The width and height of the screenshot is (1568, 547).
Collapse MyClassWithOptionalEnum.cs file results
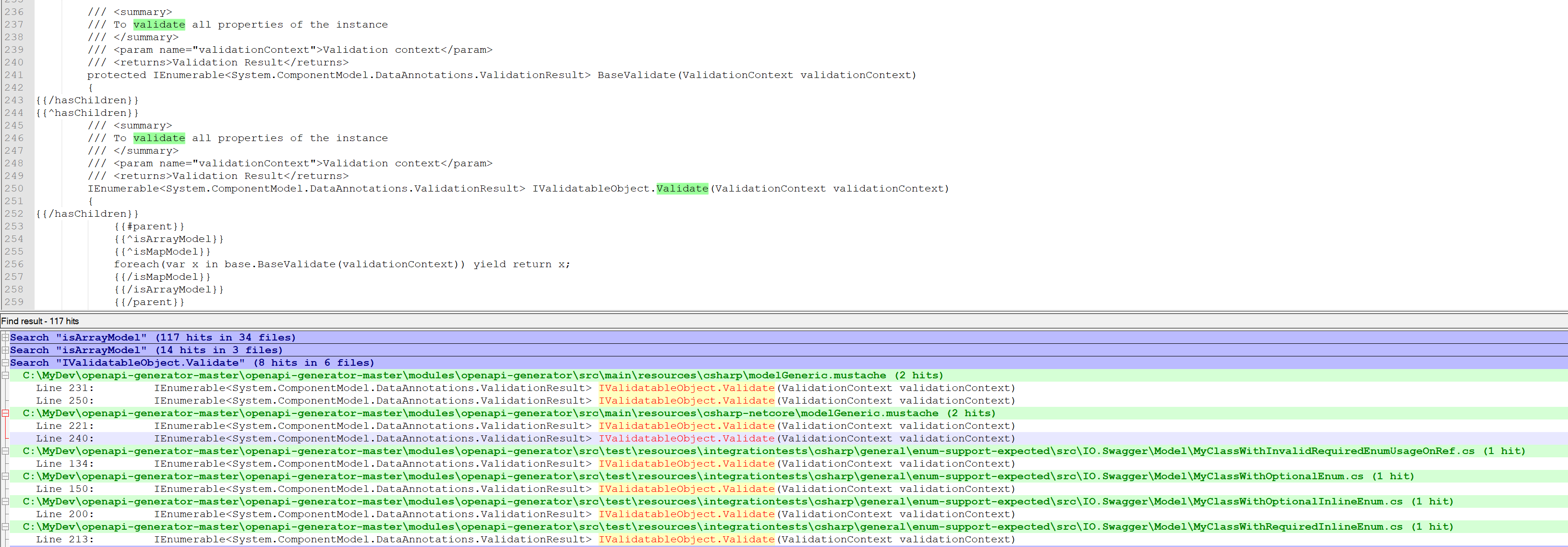click(5, 476)
